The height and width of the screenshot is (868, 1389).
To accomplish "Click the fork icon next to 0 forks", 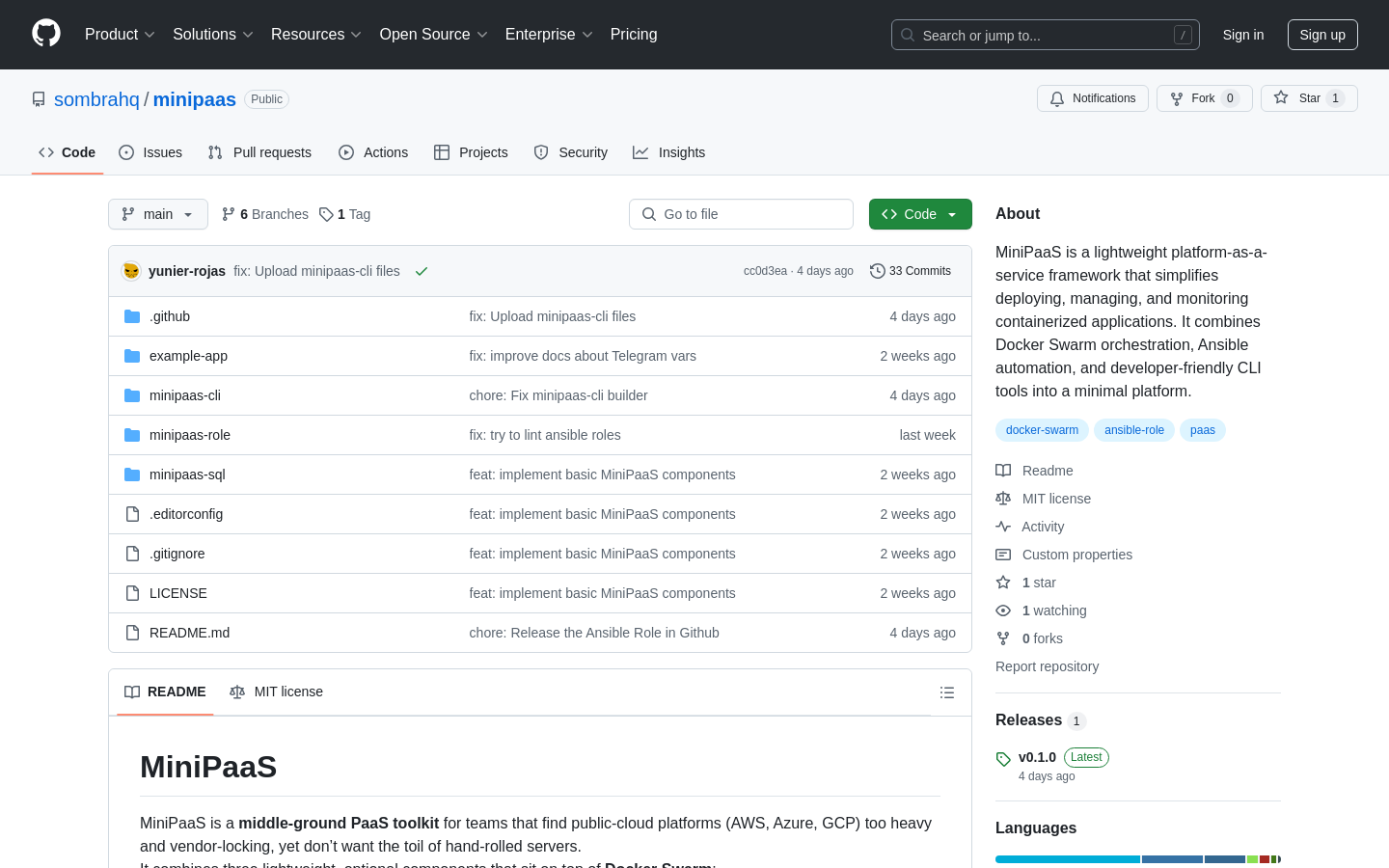I will 1003,638.
